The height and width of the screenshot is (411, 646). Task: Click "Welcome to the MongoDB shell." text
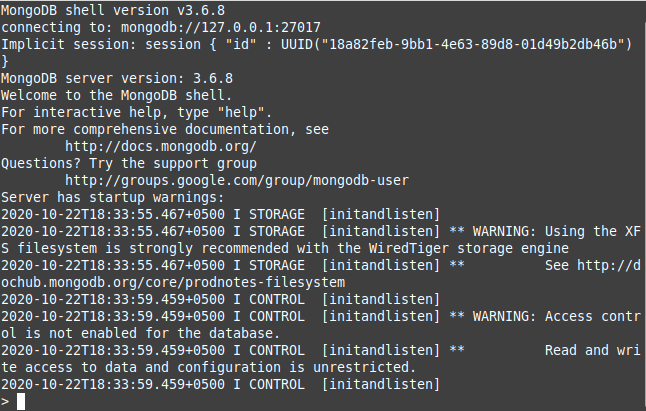click(x=117, y=94)
